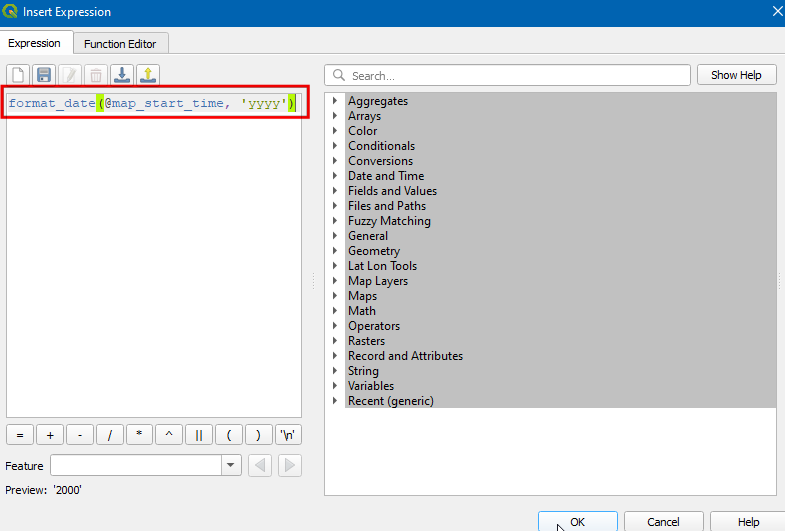Viewport: 785px width, 531px height.
Task: Insert the string concatenation || operator
Action: (199, 435)
